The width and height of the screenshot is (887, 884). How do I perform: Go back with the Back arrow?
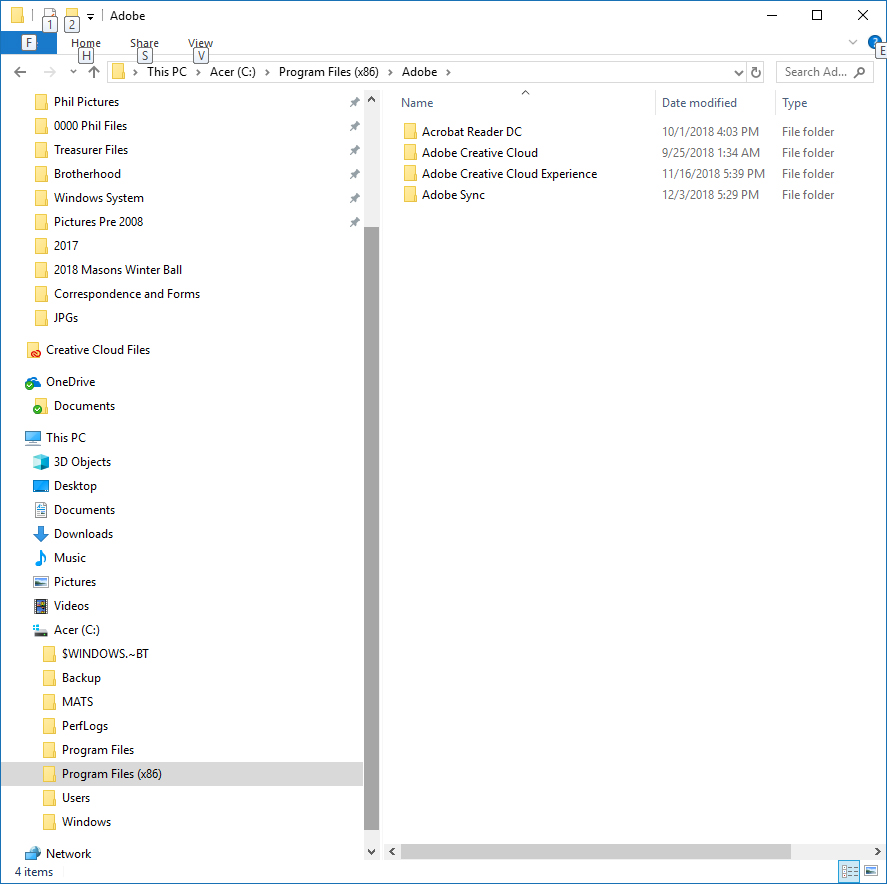20,72
